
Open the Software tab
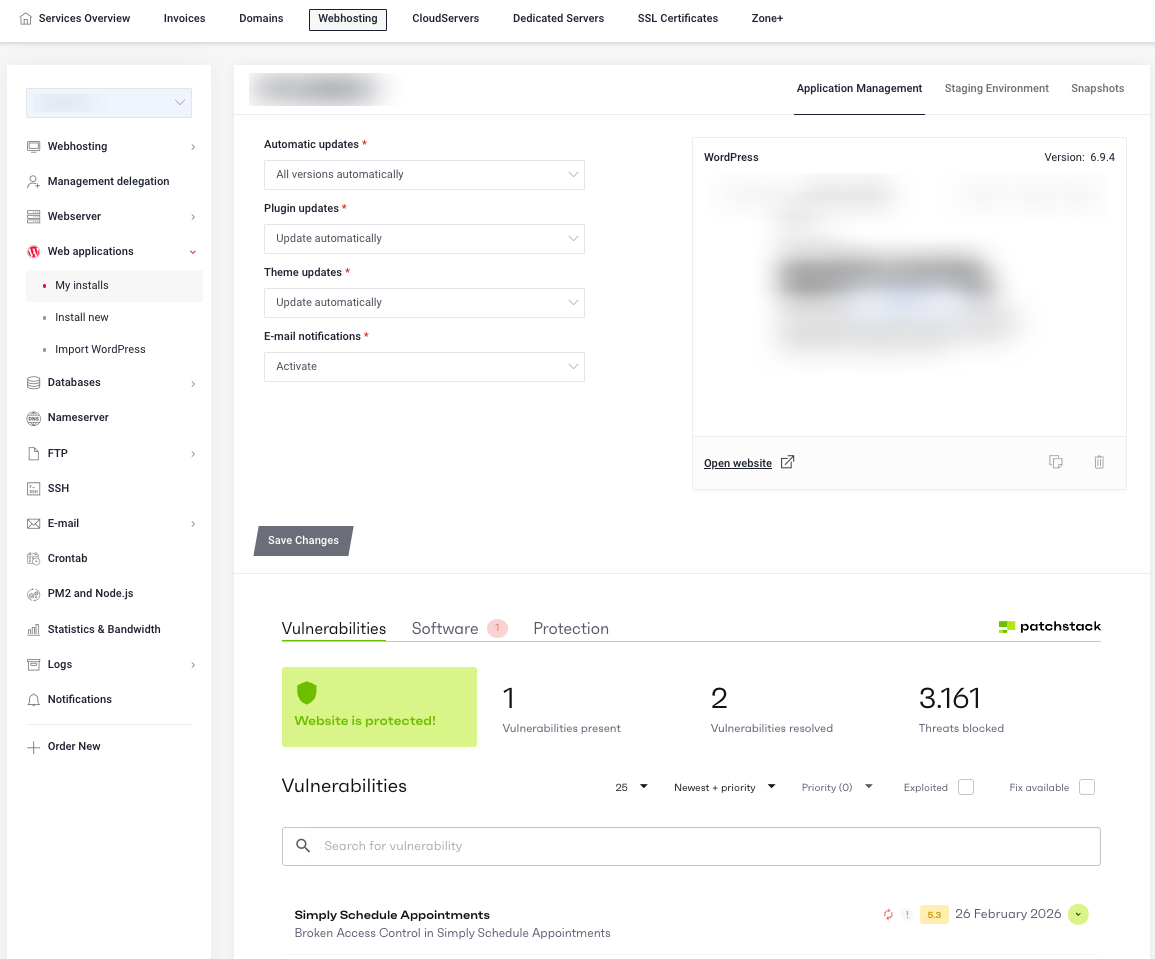(445, 628)
